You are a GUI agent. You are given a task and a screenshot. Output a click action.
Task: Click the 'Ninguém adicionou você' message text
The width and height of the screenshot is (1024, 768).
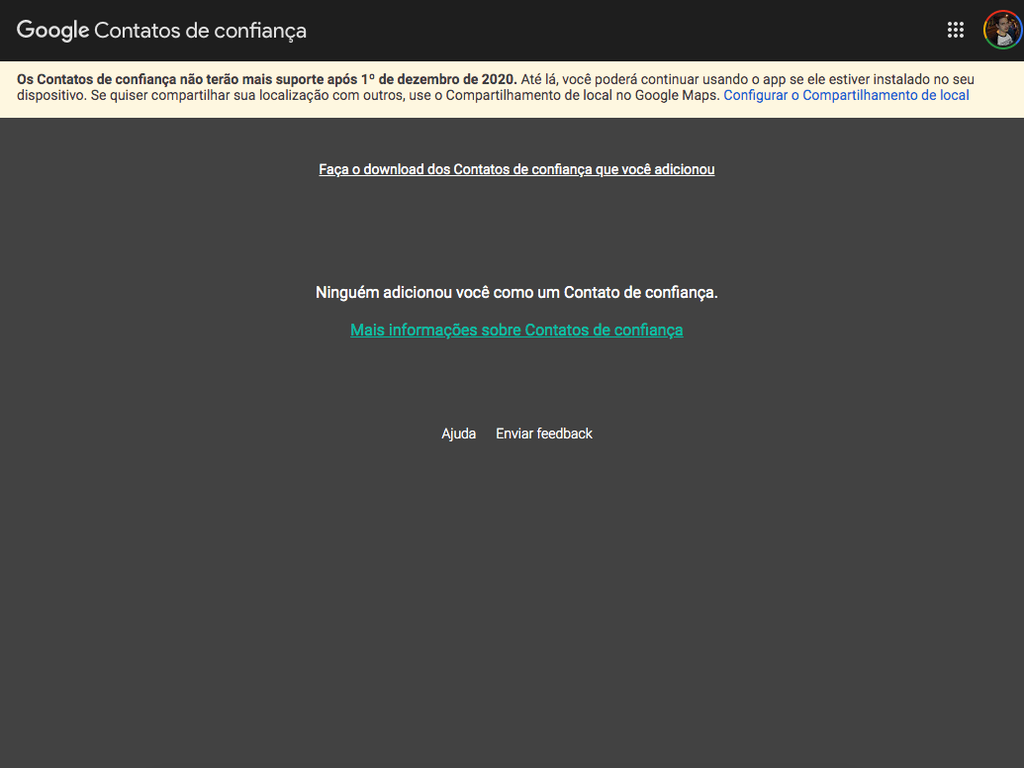point(517,293)
